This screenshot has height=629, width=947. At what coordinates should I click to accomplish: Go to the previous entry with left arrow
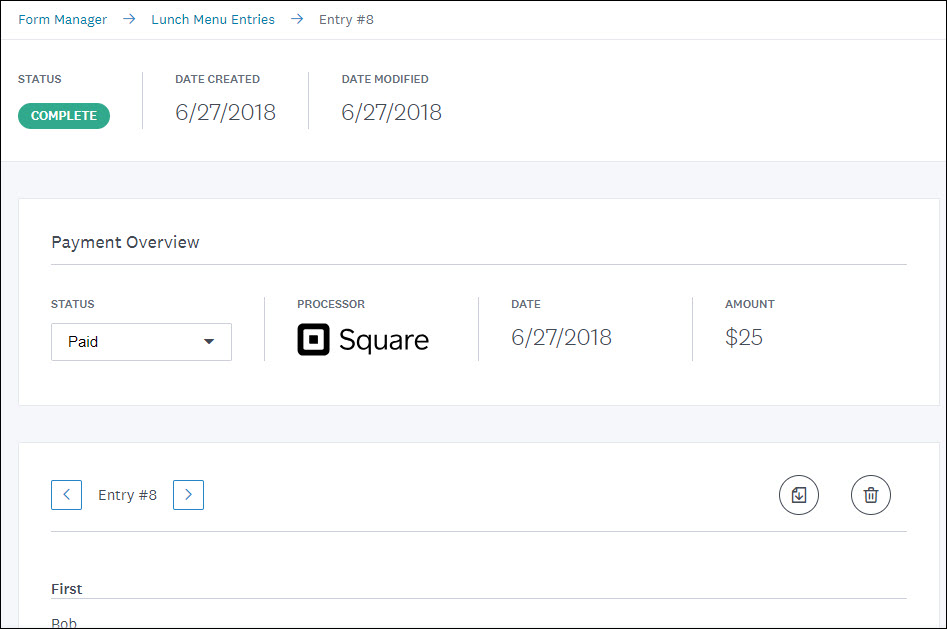(x=66, y=495)
